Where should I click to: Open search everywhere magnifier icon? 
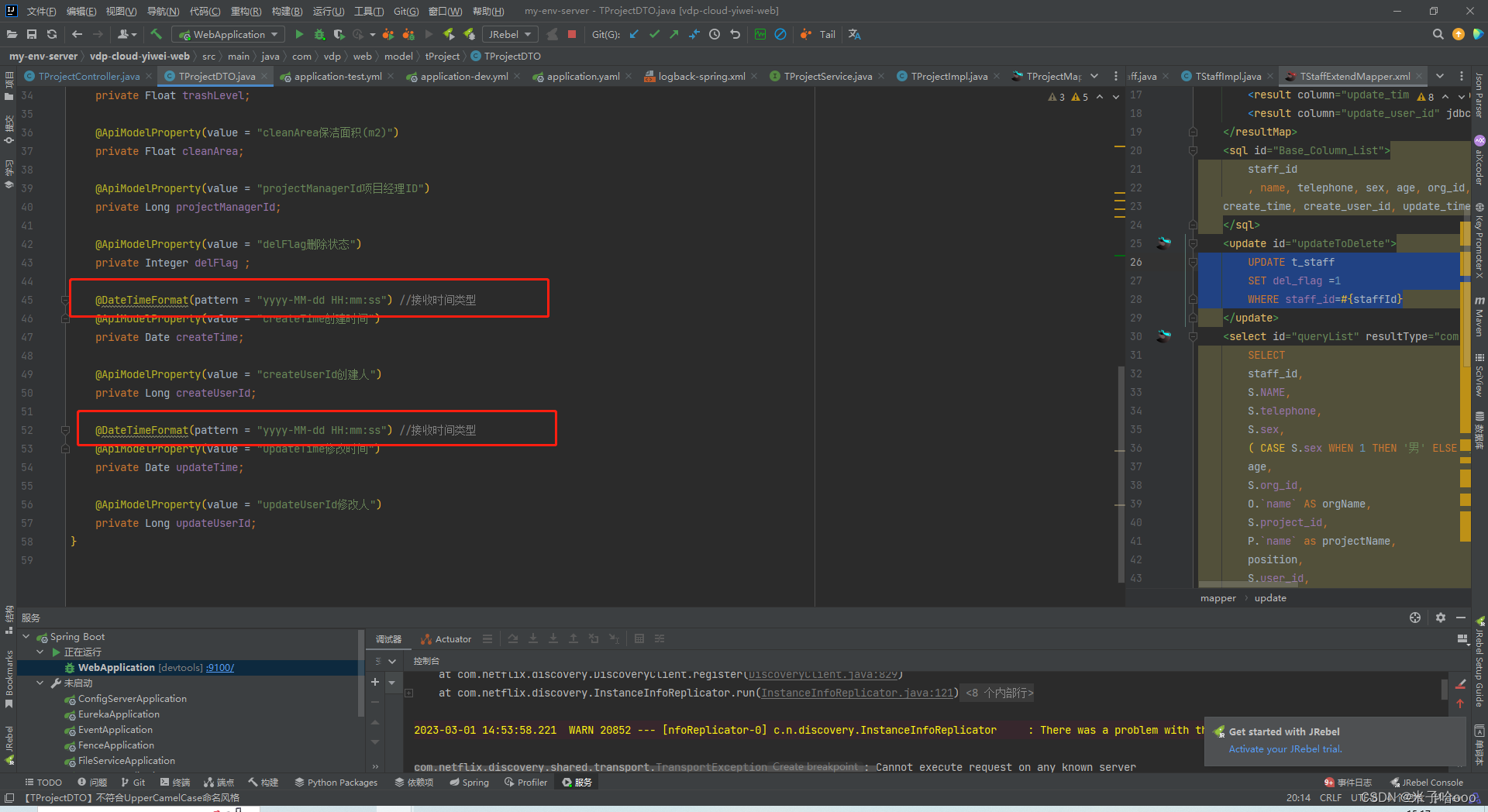click(1438, 34)
